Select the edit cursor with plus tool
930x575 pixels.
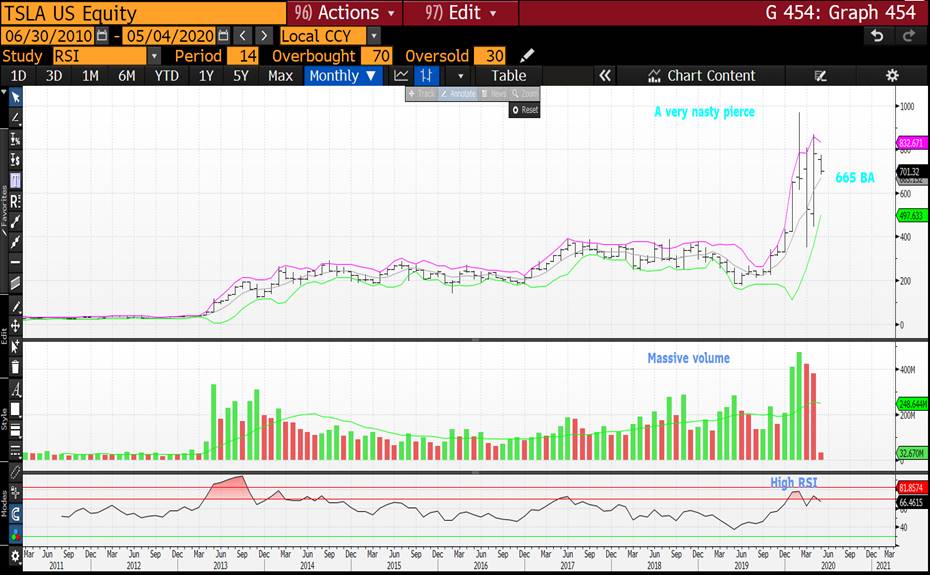click(x=15, y=346)
